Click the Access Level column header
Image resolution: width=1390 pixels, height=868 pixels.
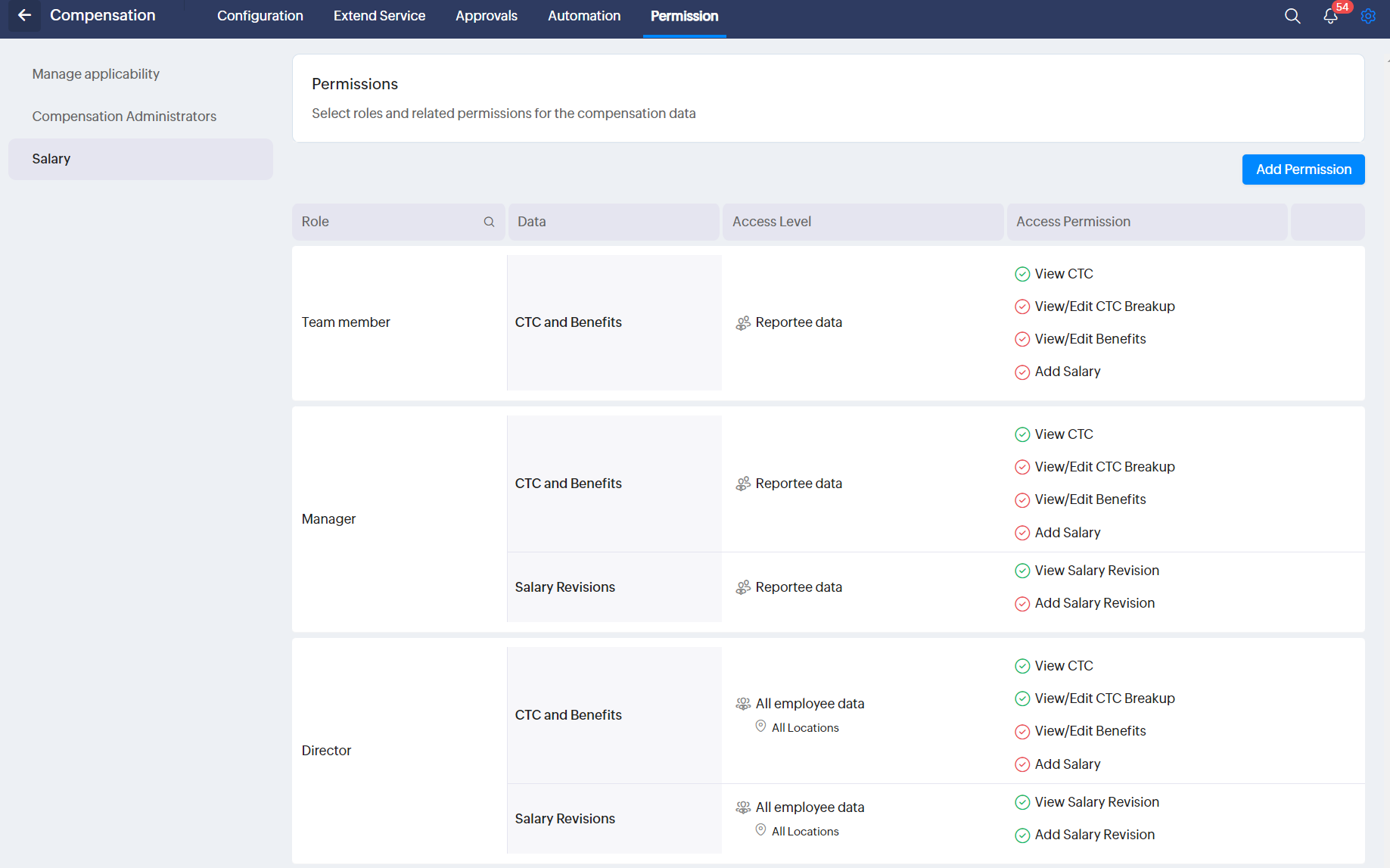coord(771,222)
